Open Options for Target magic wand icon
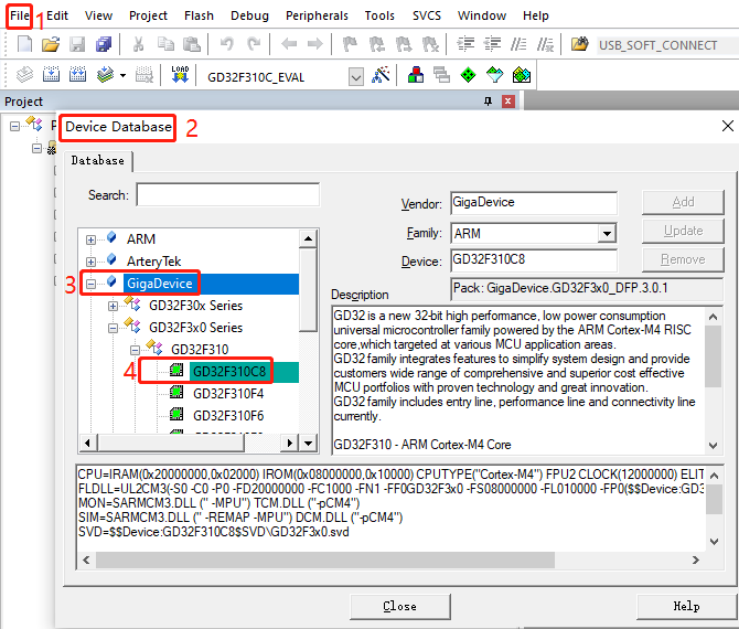Screen dimensions: 740x629 380,76
